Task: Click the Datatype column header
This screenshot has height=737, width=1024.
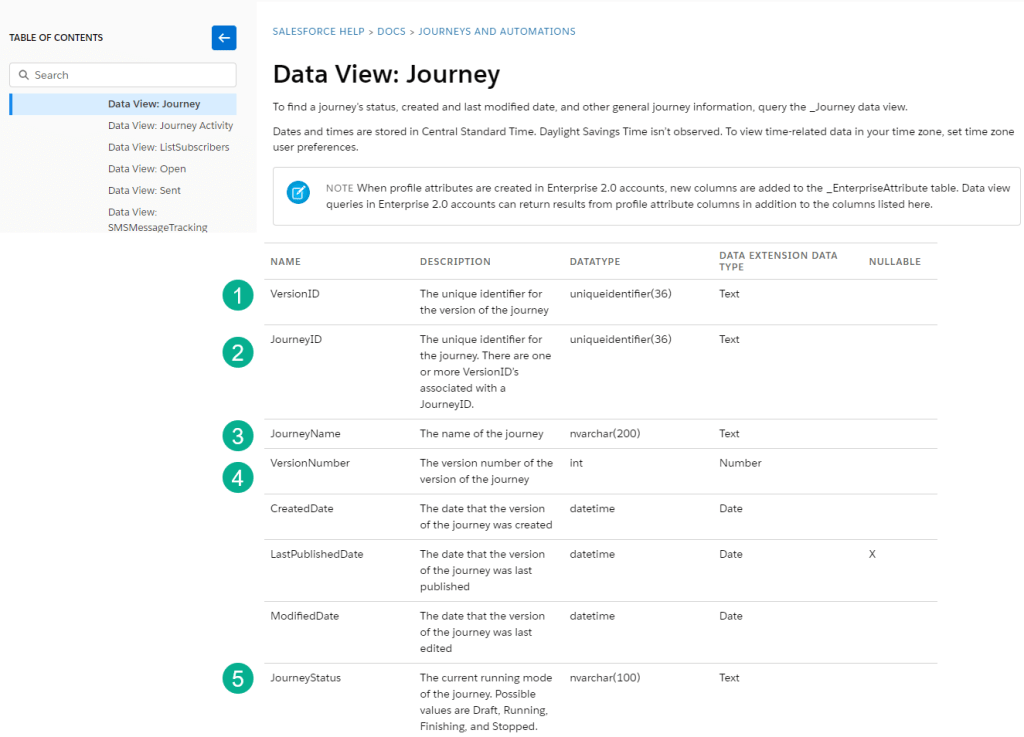Action: 595,262
